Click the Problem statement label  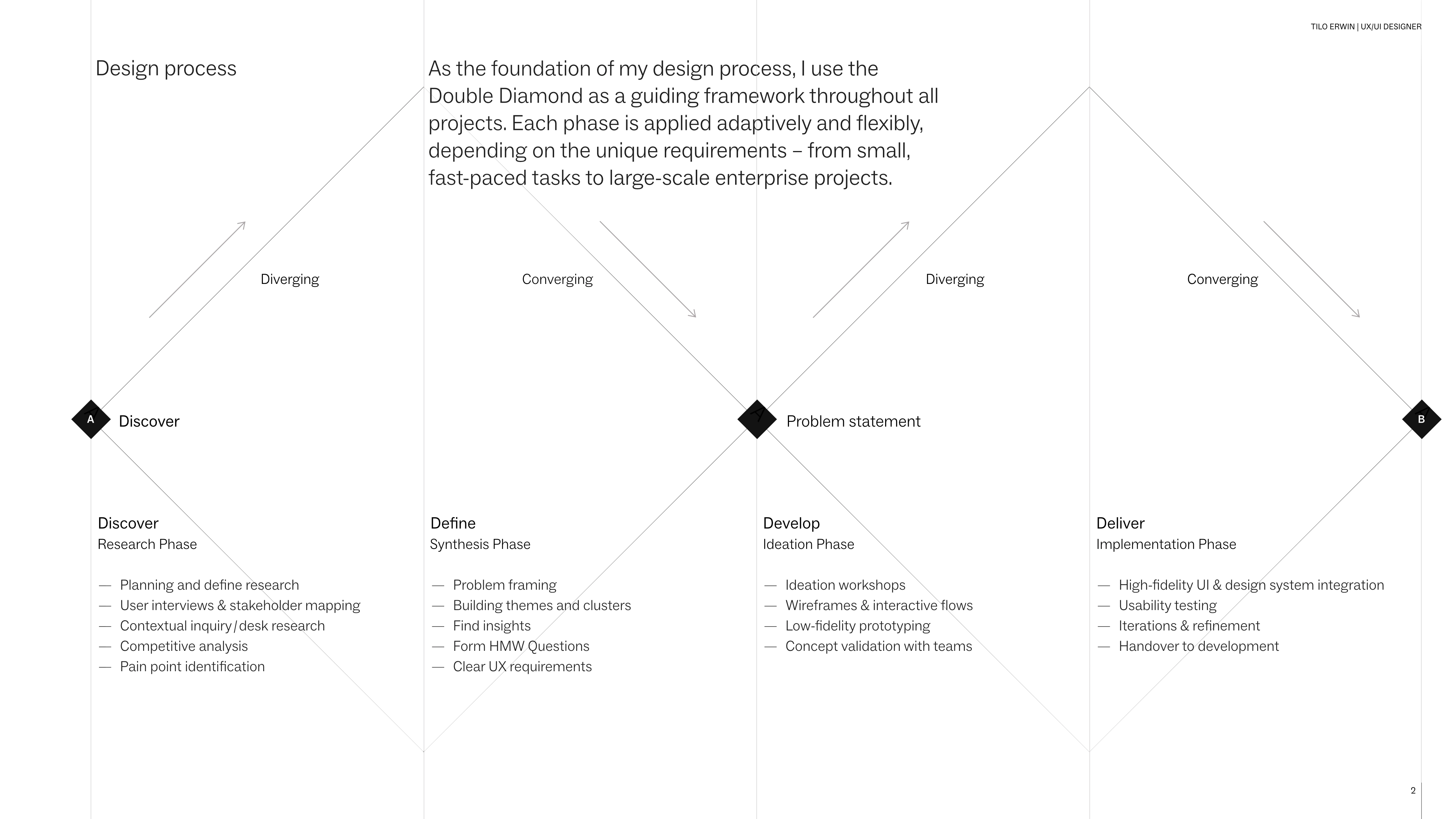853,422
